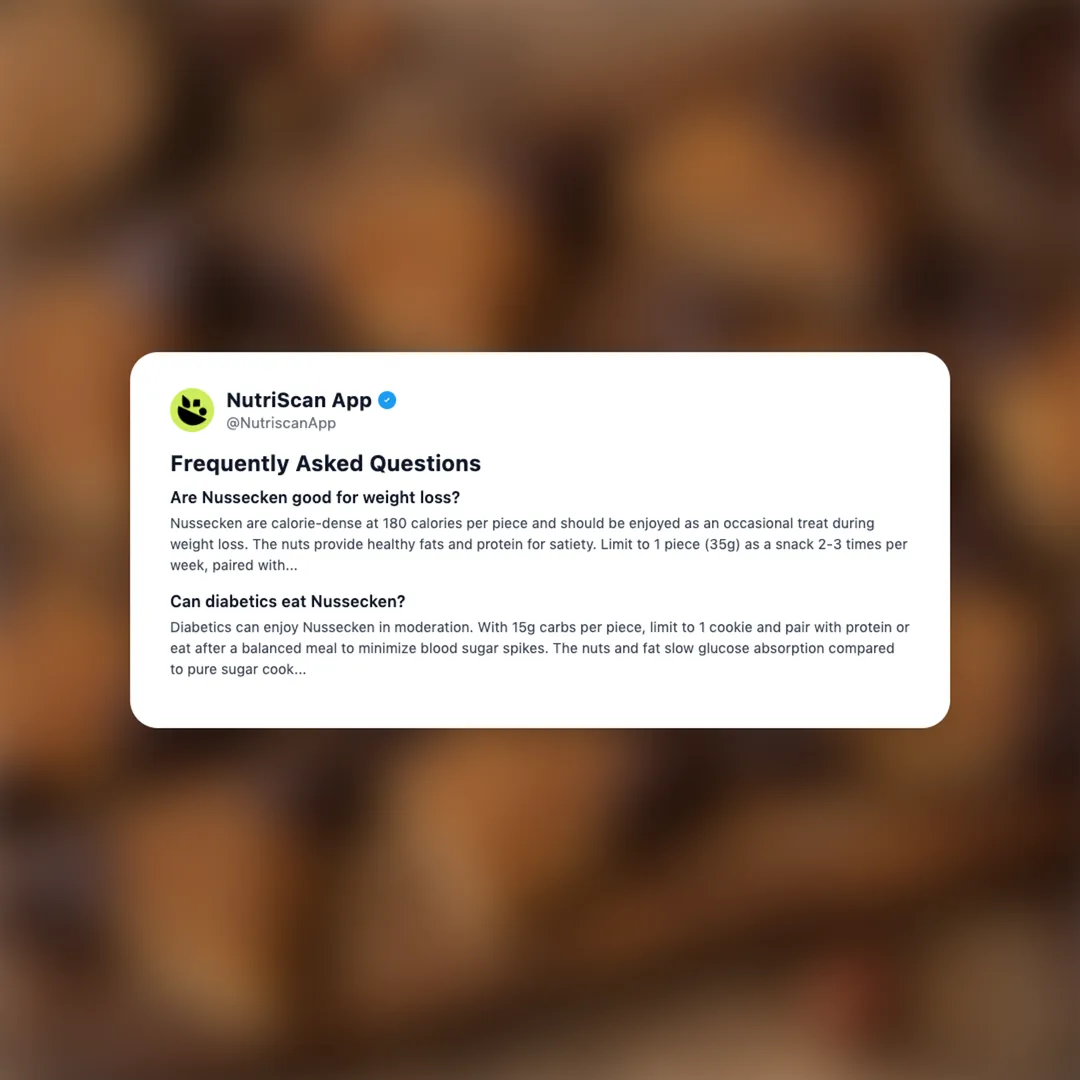Image resolution: width=1080 pixels, height=1080 pixels.
Task: Click the blurred background below the card
Action: (540, 904)
